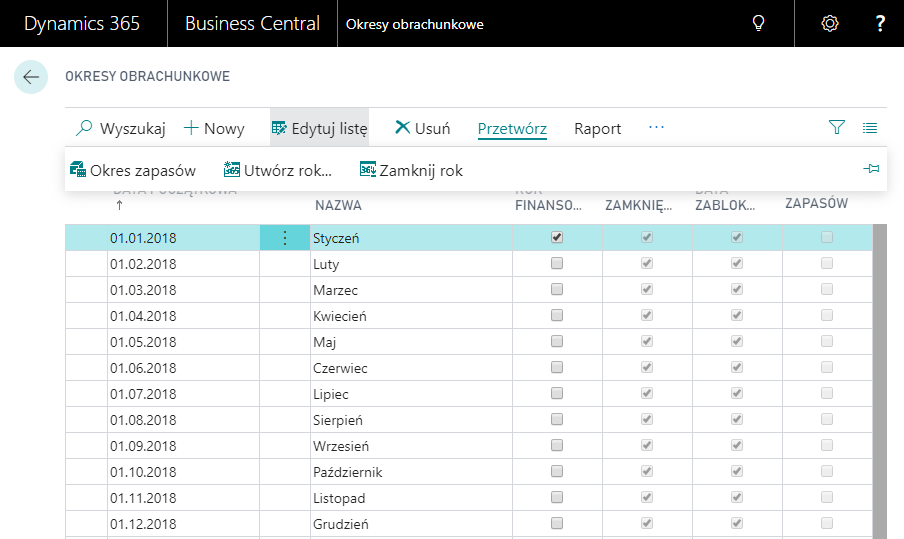Sort by the ZAMKNIĘ... column header

pyautogui.click(x=638, y=205)
